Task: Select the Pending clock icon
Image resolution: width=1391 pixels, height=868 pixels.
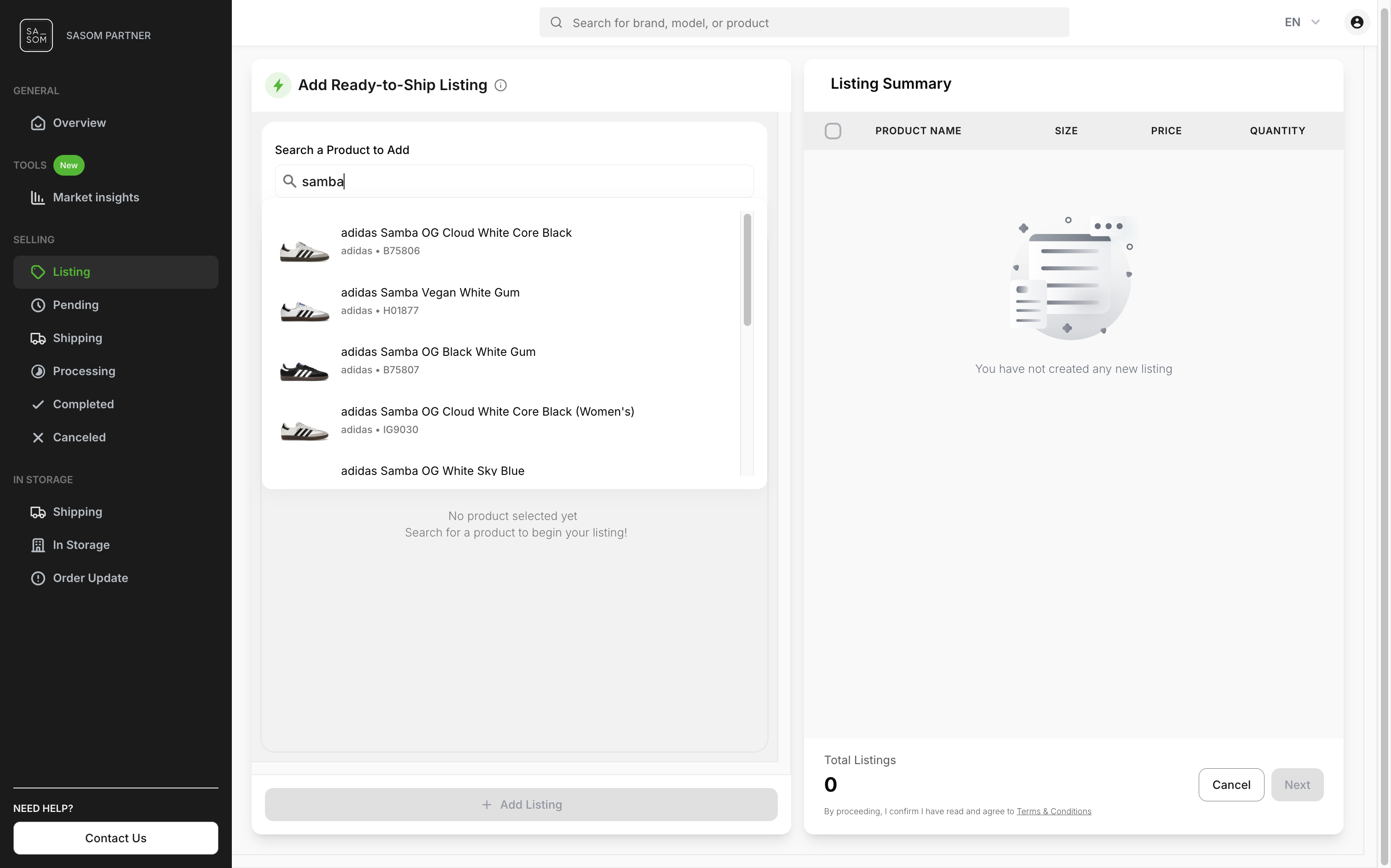Action: pos(38,305)
